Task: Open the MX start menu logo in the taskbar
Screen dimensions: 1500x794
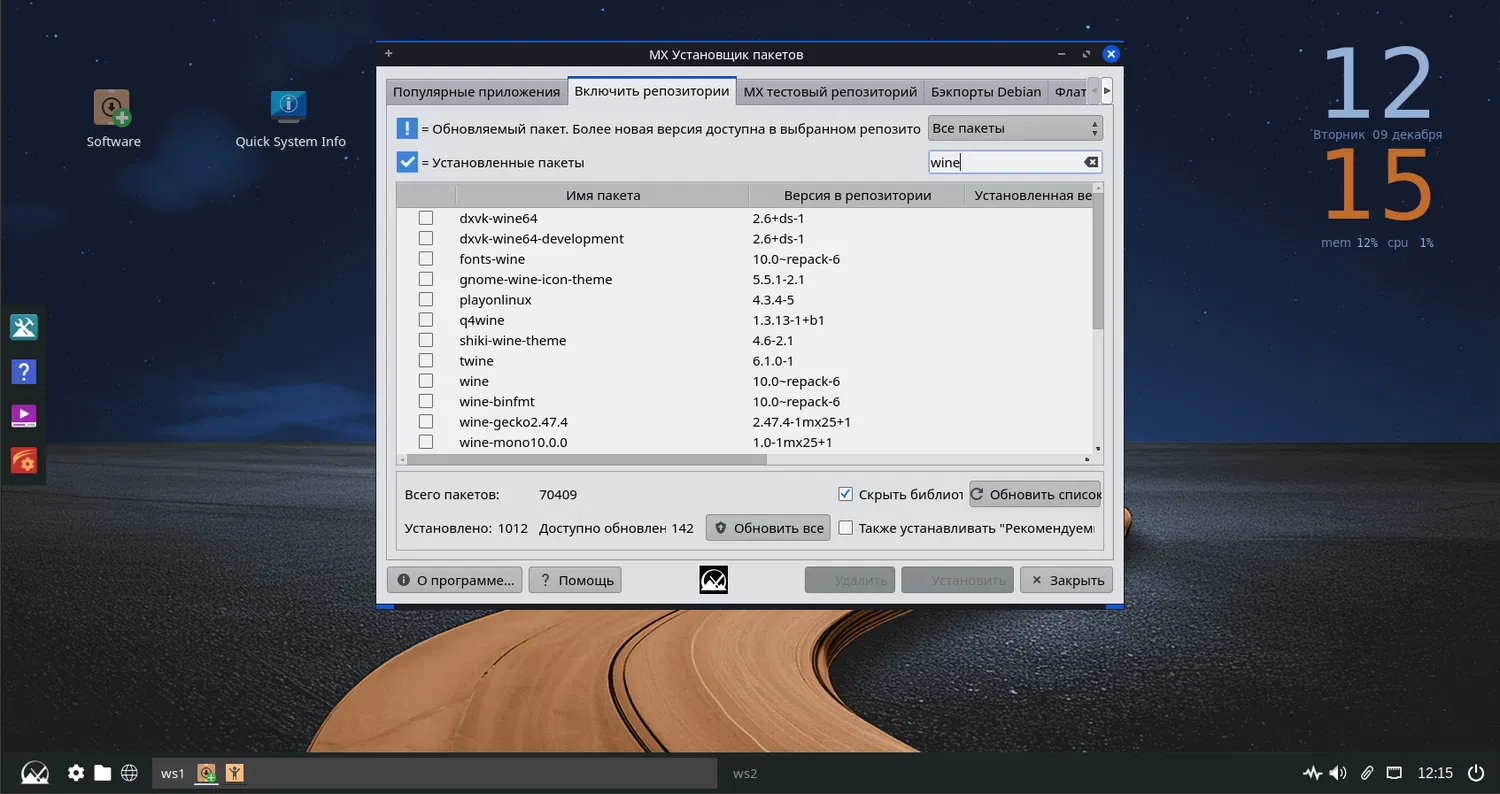Action: (x=35, y=773)
